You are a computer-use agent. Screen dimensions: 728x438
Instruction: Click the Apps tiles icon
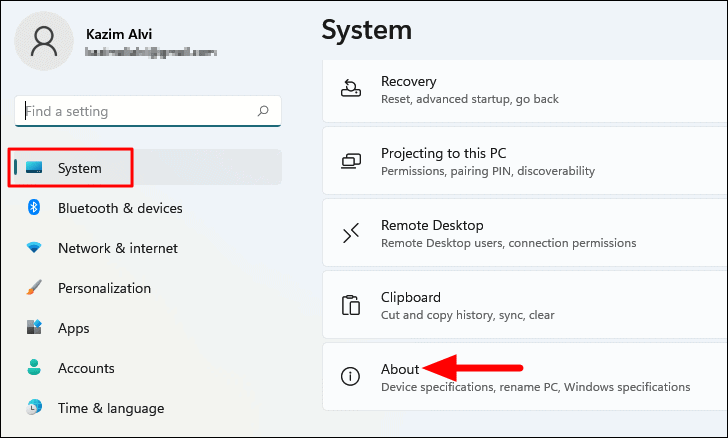click(x=34, y=327)
